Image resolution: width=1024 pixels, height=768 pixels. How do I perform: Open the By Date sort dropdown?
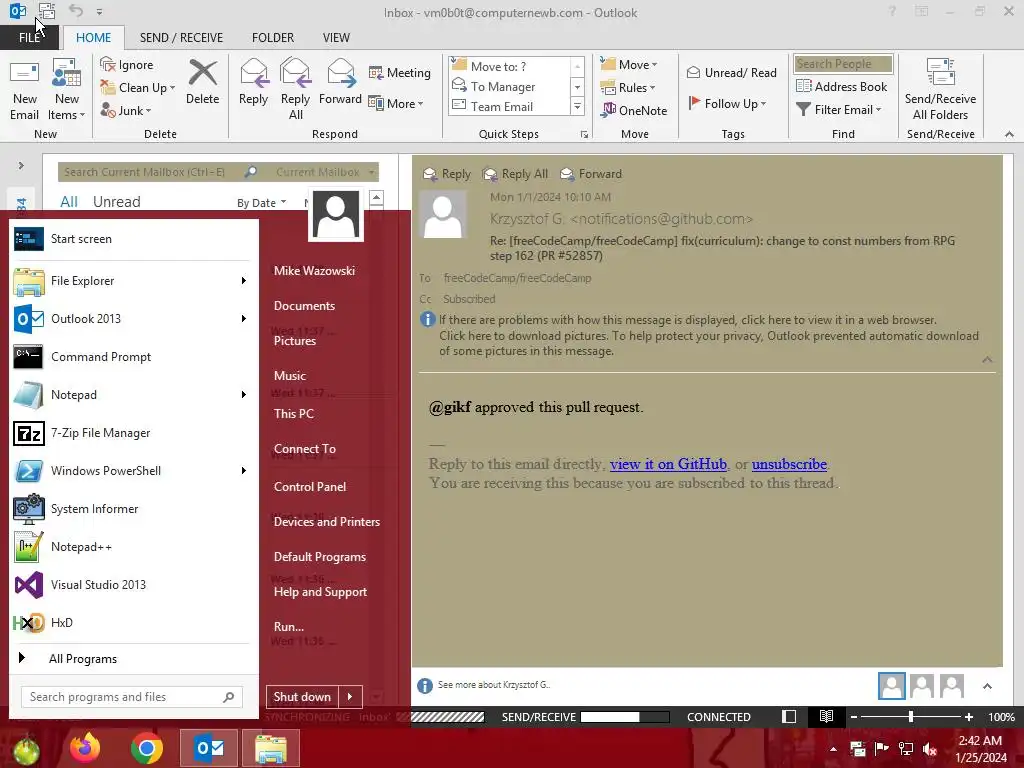(261, 202)
